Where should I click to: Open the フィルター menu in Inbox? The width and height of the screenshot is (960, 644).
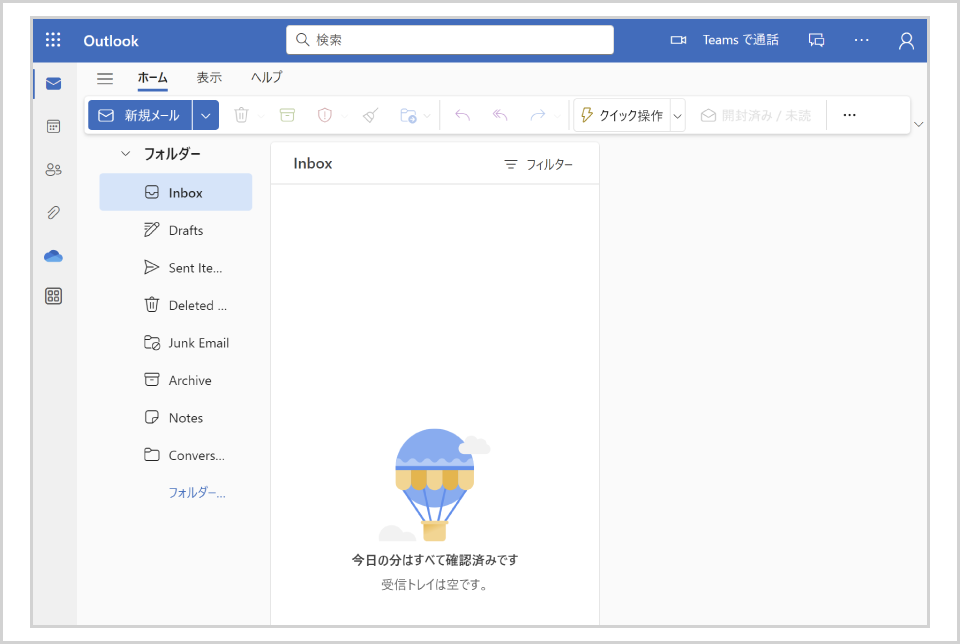point(539,164)
